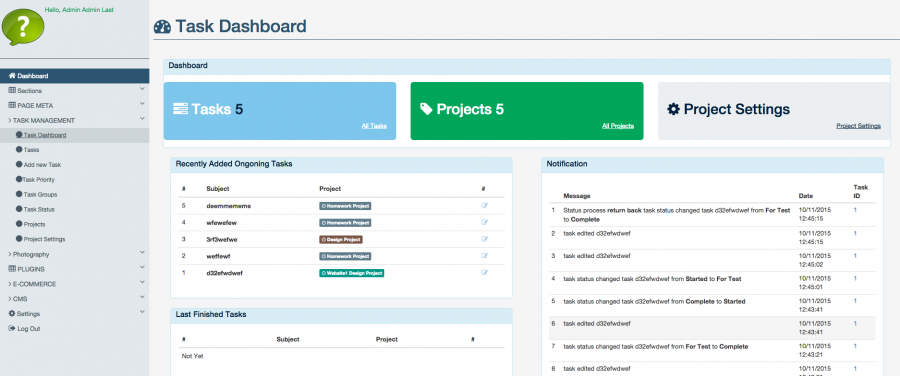Screen dimensions: 900x376
Task: Open Task ID link for notification 4
Action: (855, 278)
